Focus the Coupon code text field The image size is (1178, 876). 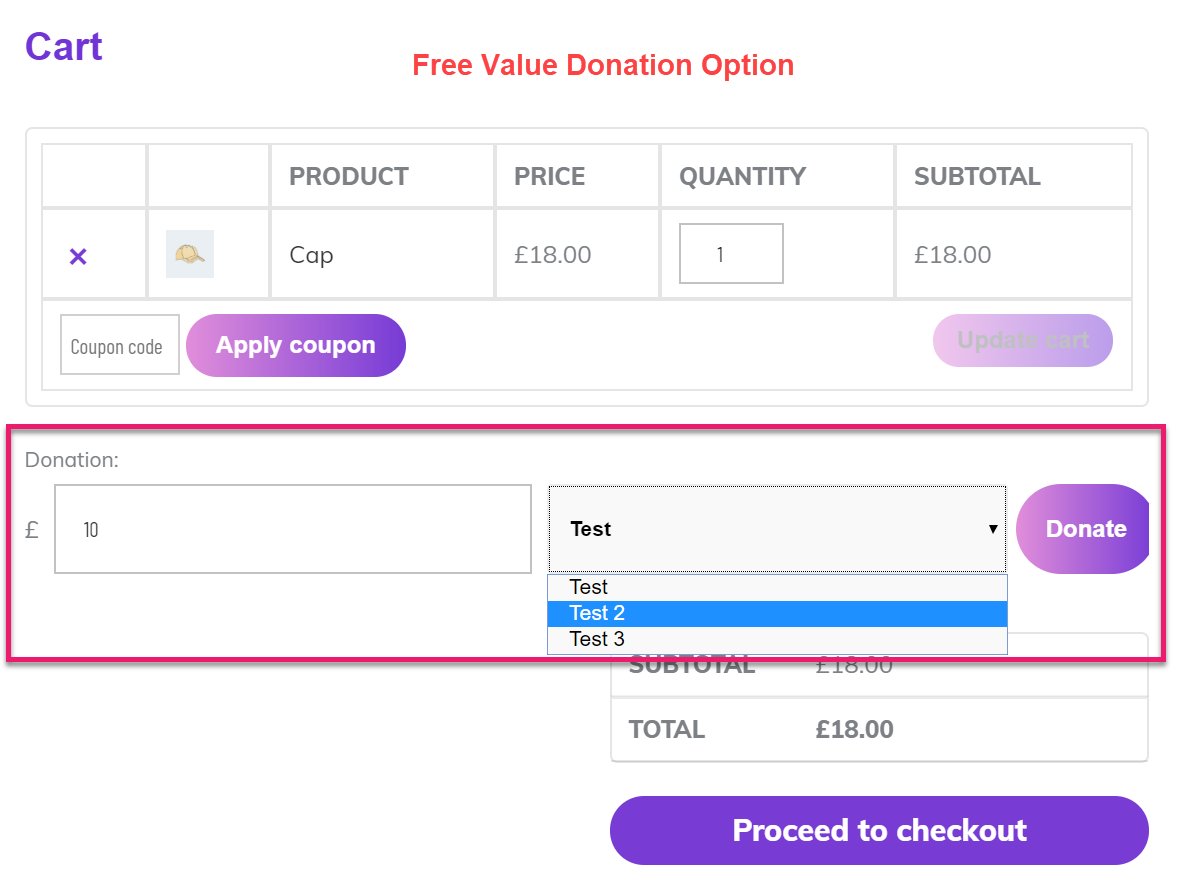coord(119,346)
